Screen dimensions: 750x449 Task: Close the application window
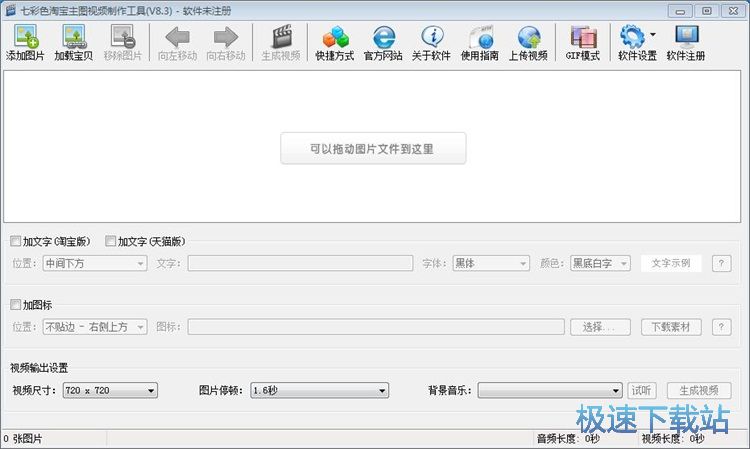(733, 11)
